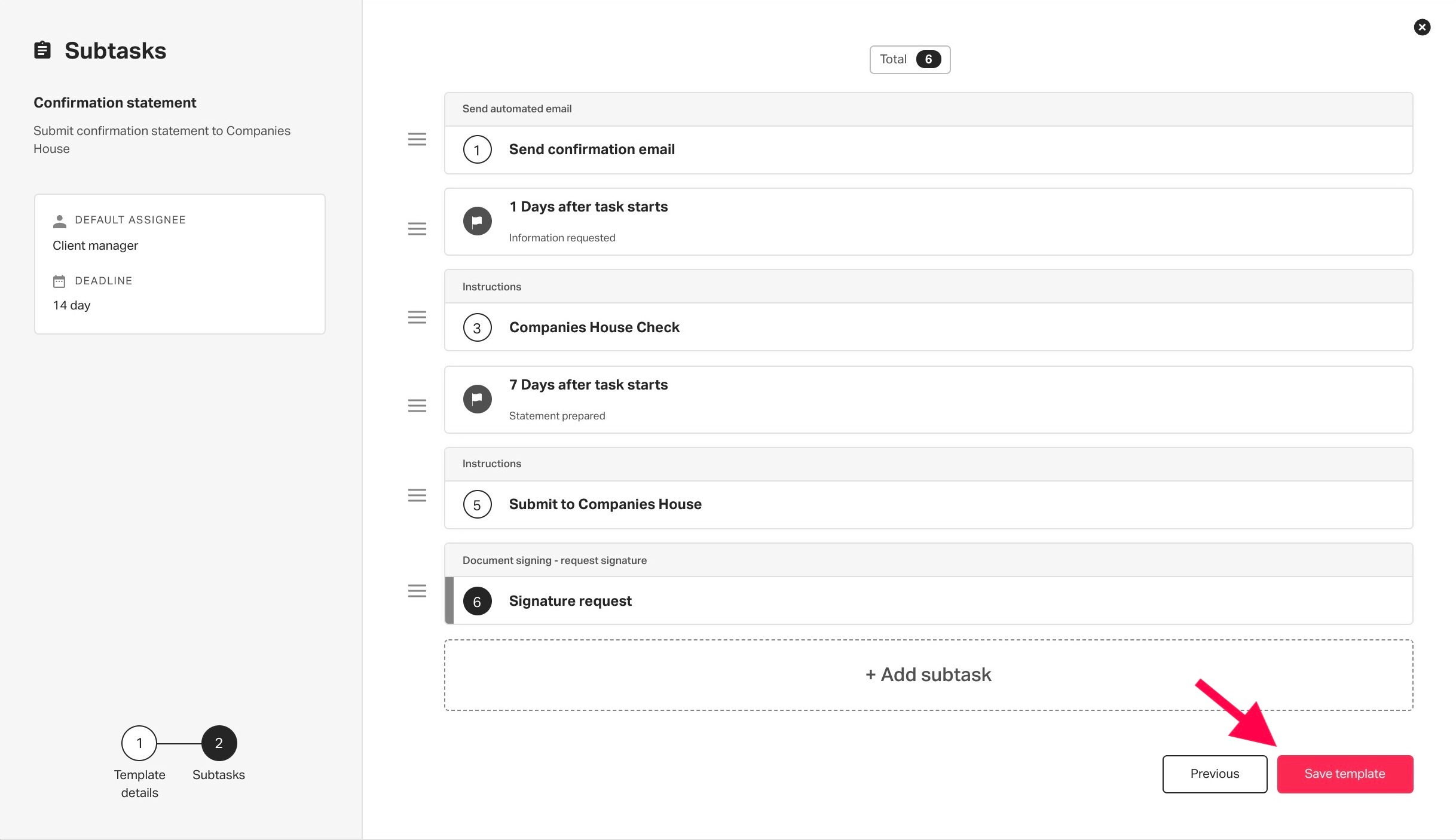Select step 2 Subtasks circle

219,743
